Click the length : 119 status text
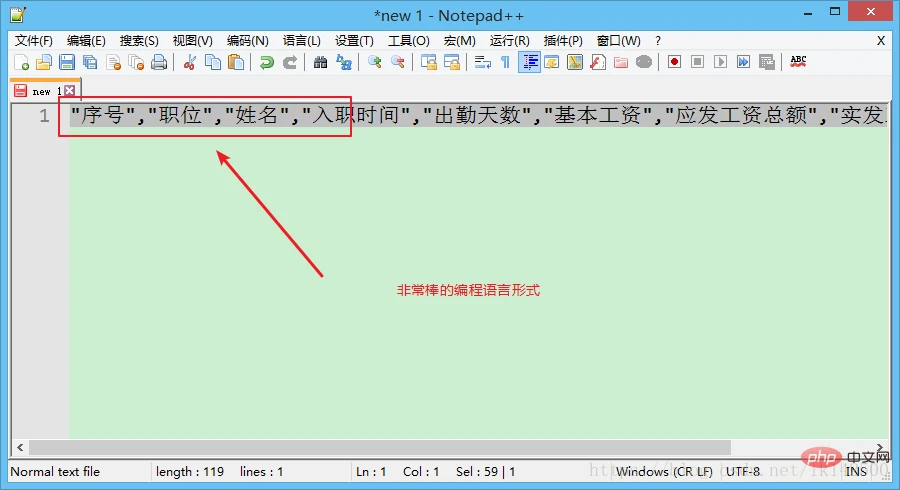The height and width of the screenshot is (490, 900). tap(189, 472)
